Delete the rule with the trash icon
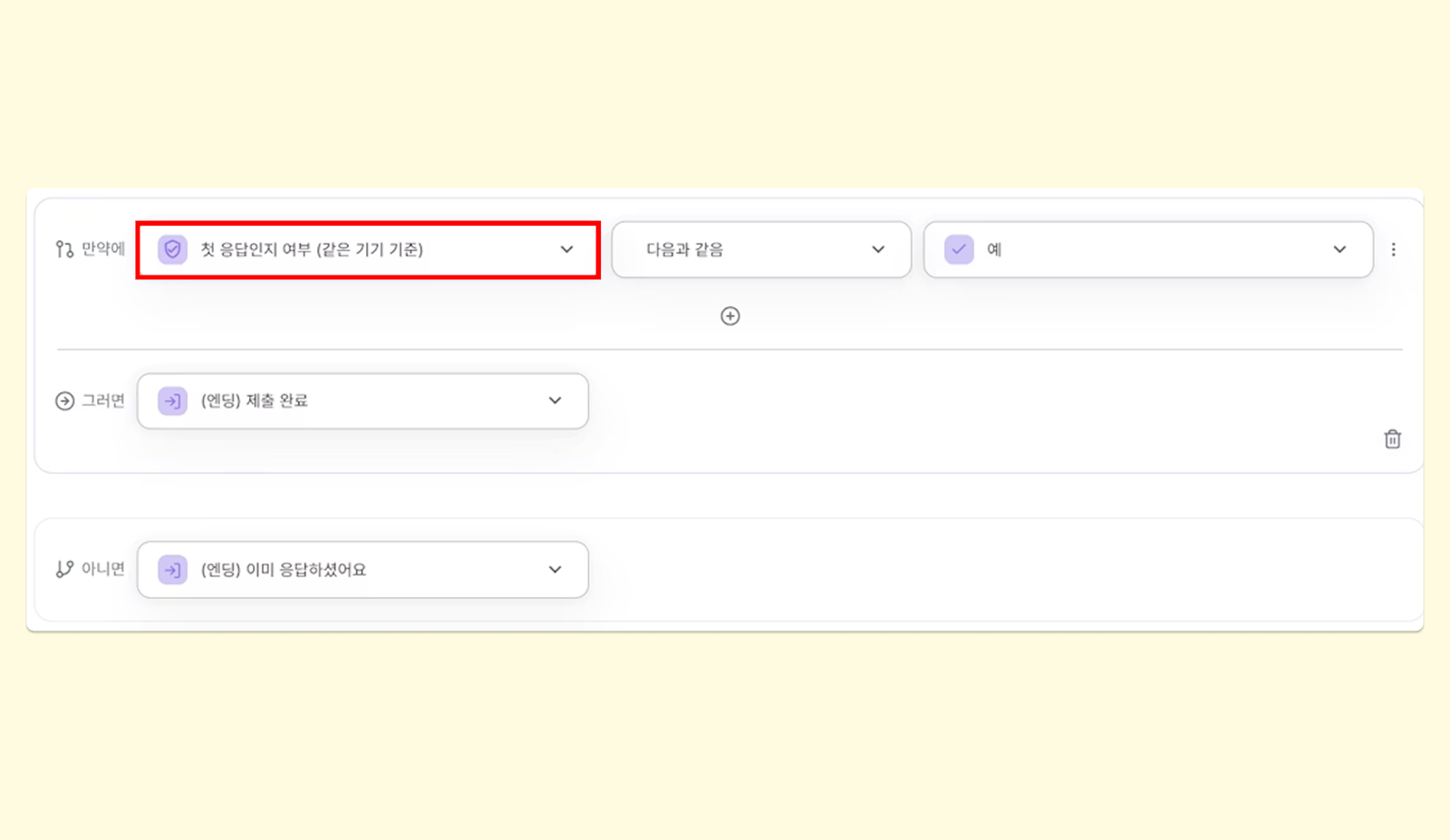This screenshot has height=840, width=1450. [1392, 439]
